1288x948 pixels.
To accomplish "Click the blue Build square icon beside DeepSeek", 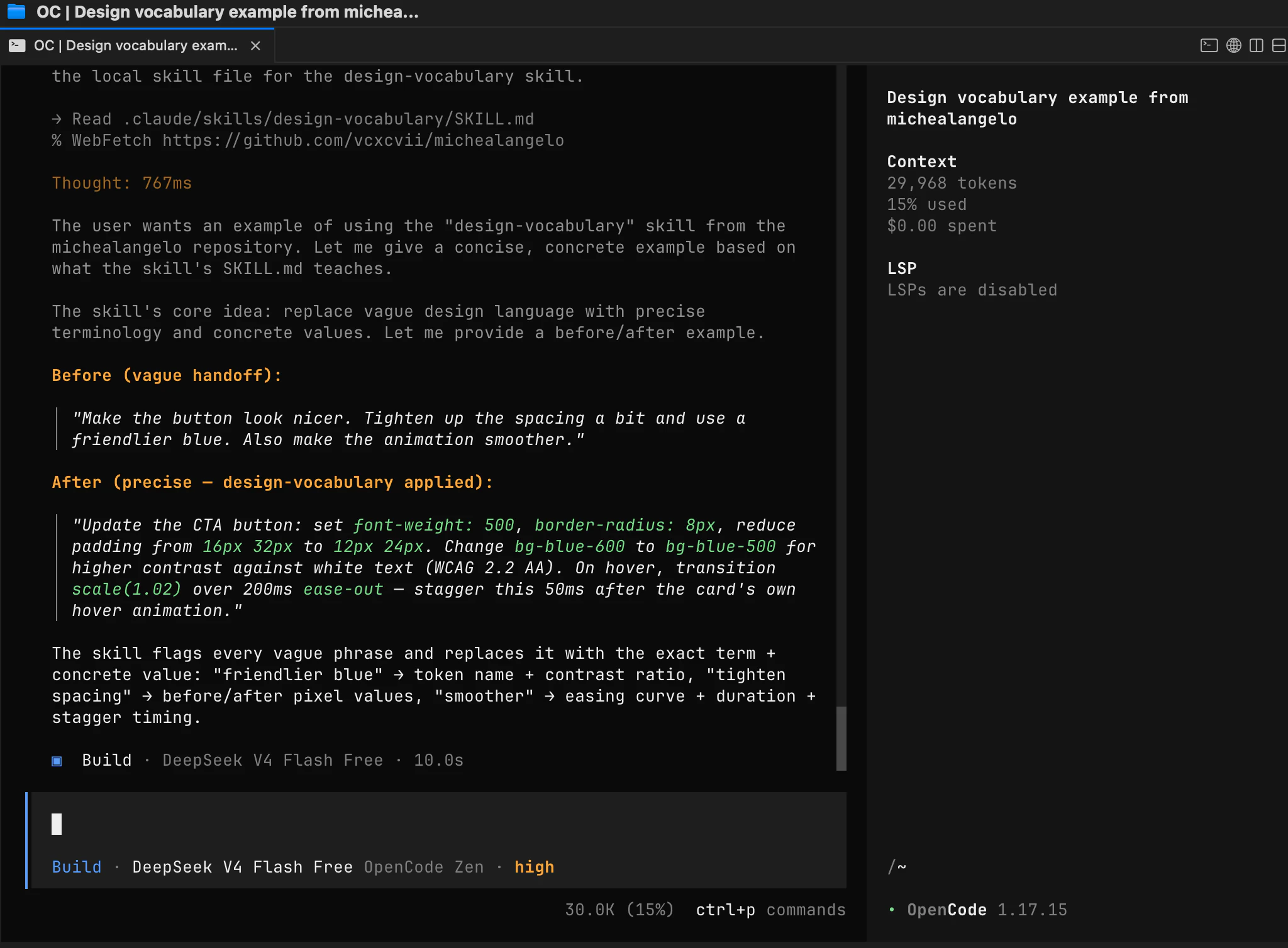I will click(x=57, y=761).
